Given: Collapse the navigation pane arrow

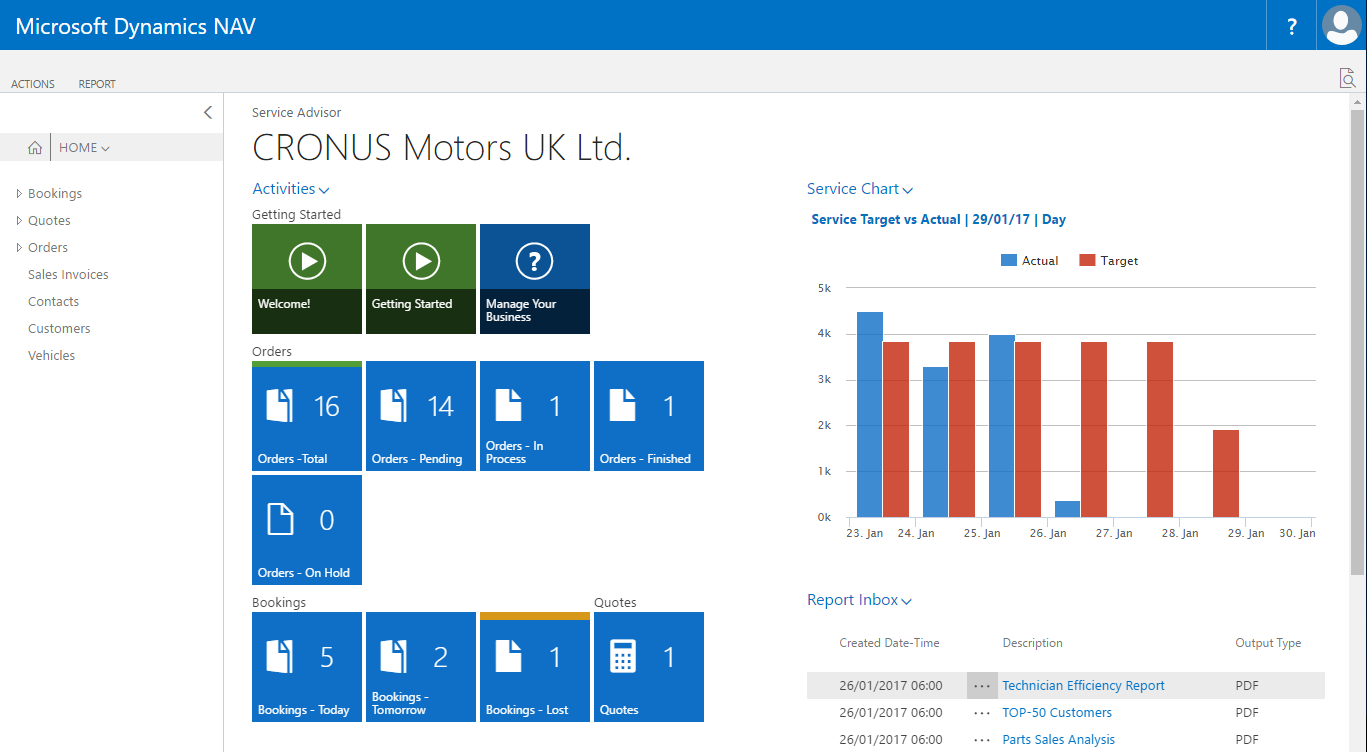Looking at the screenshot, I should [x=208, y=113].
